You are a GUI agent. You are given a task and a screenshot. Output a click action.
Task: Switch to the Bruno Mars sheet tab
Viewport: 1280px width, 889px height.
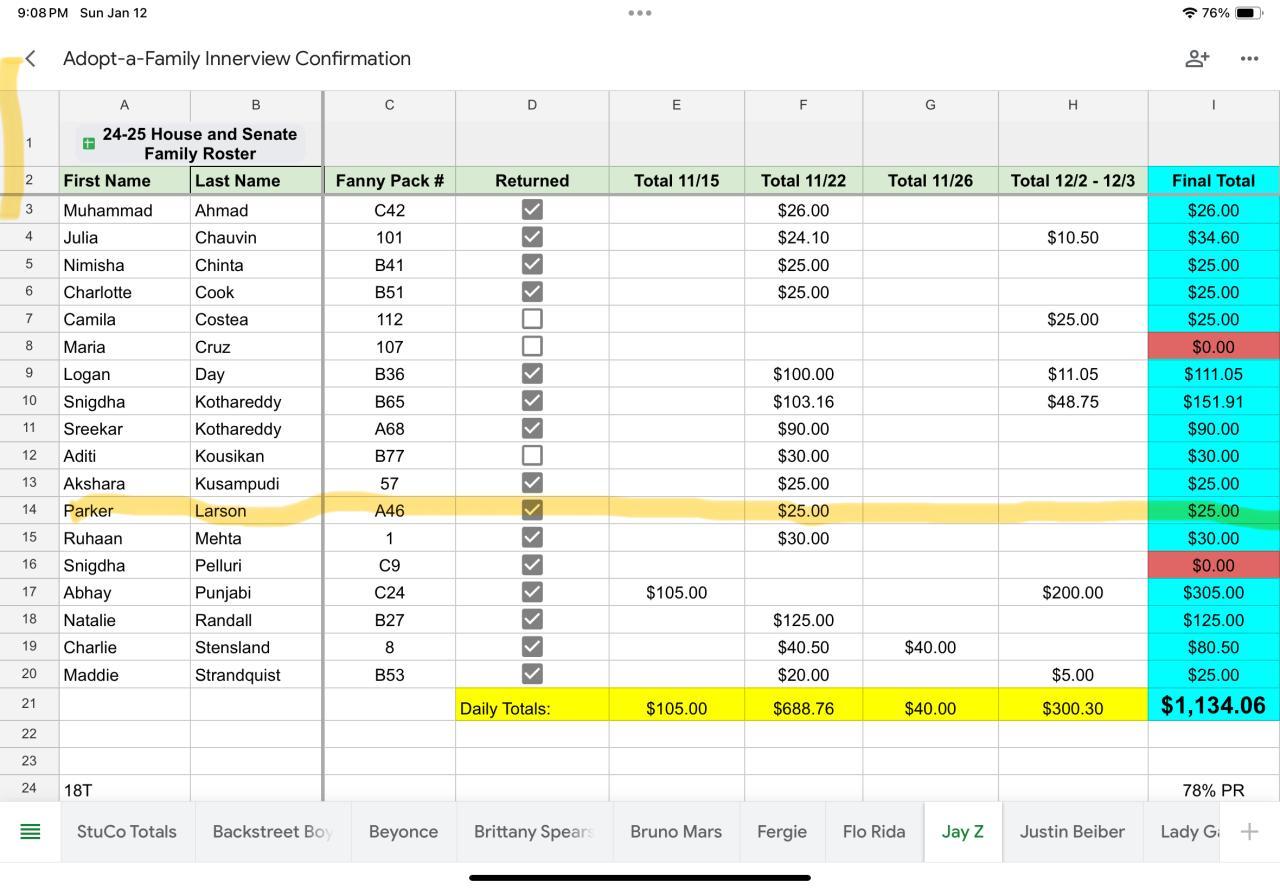(x=676, y=832)
